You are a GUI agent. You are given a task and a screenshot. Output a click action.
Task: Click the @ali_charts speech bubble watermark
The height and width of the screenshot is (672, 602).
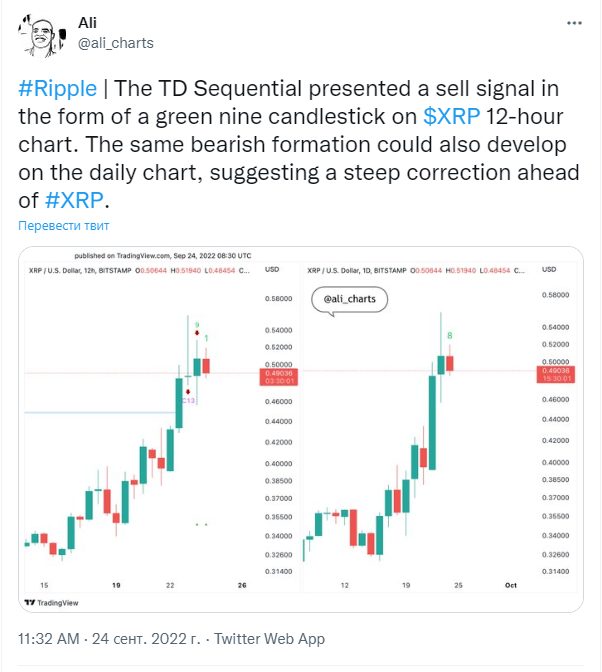click(x=349, y=300)
